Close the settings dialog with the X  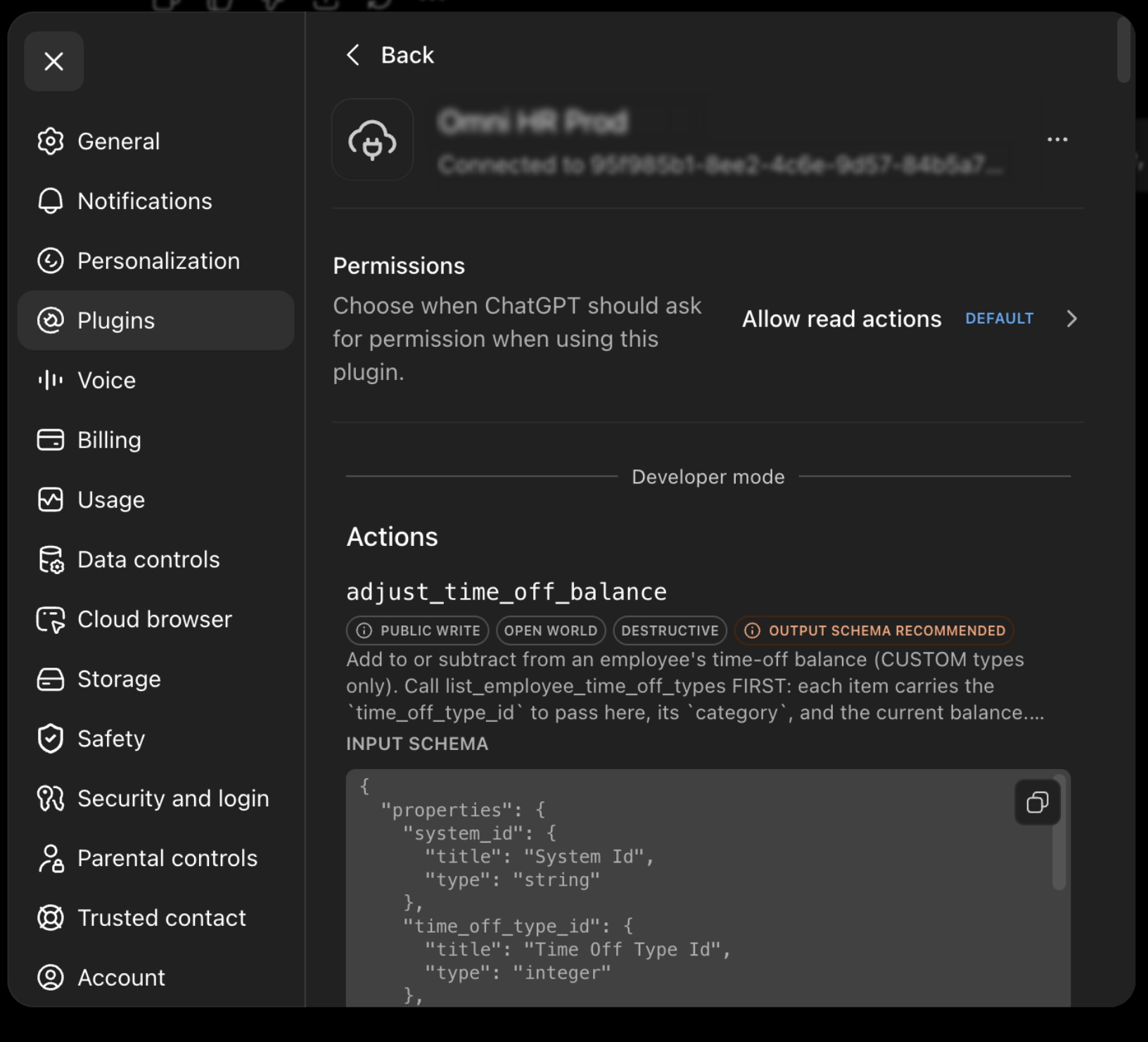point(53,61)
